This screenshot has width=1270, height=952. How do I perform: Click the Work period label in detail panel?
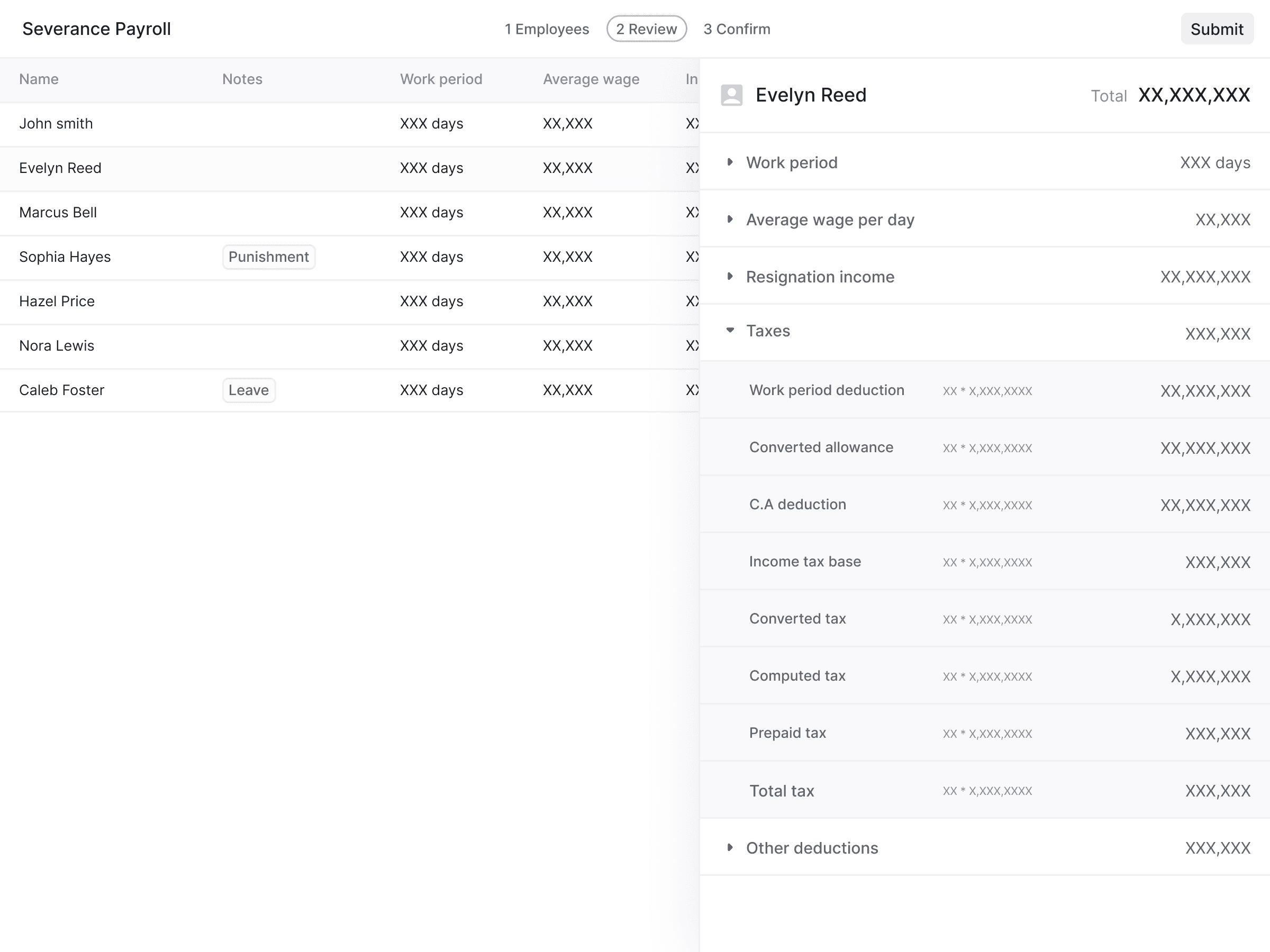click(791, 162)
